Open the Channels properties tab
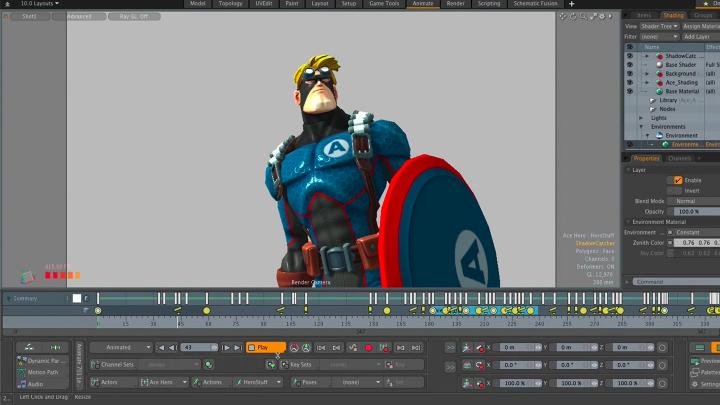The height and width of the screenshot is (405, 720). (680, 158)
